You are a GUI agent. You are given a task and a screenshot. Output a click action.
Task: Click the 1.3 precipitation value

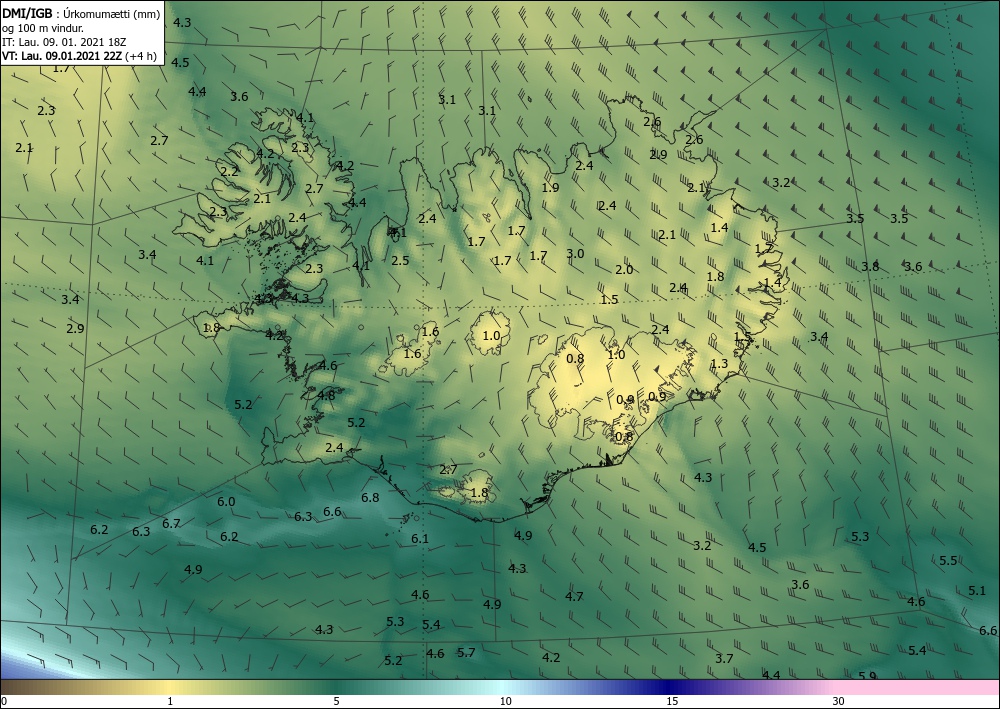point(719,364)
